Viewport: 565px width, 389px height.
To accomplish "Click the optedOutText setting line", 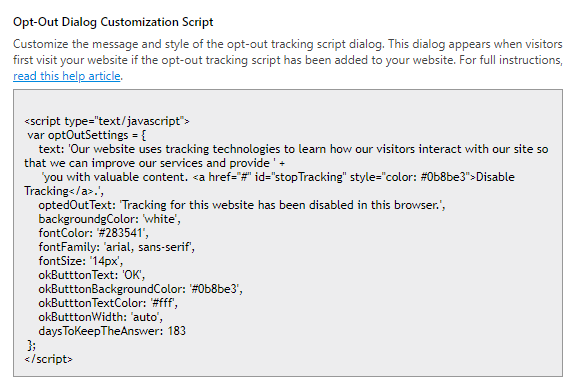I will pos(242,205).
